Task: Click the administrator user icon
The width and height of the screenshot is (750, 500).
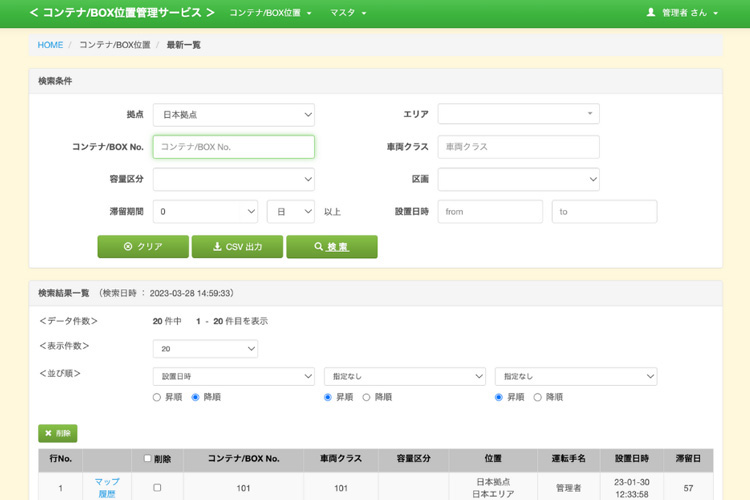Action: click(651, 13)
